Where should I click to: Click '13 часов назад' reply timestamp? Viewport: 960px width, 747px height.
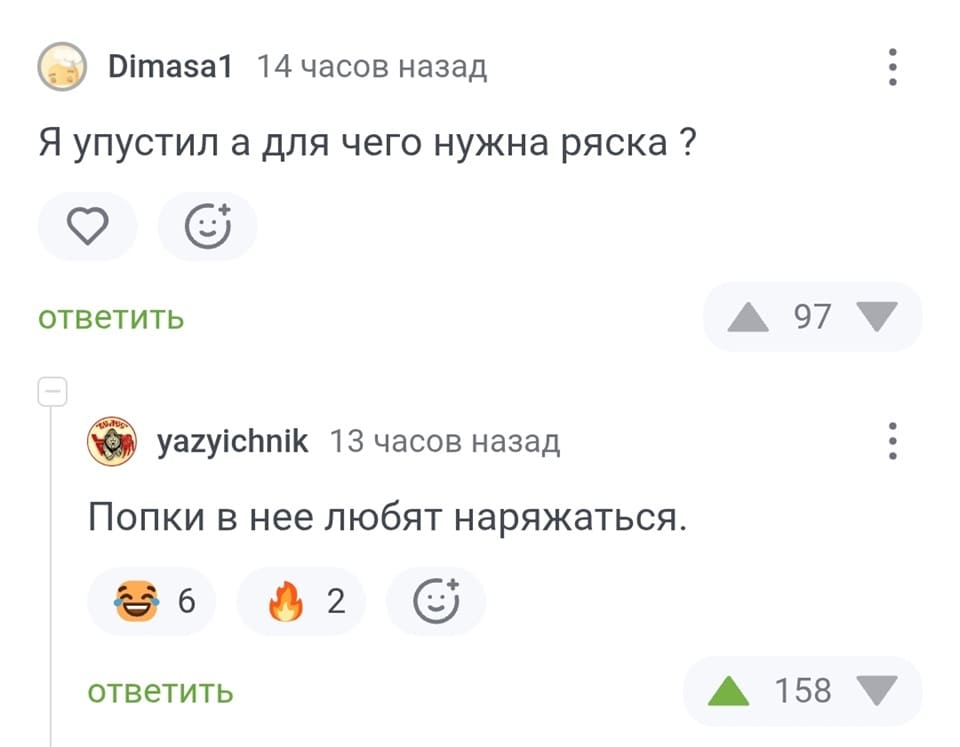445,441
